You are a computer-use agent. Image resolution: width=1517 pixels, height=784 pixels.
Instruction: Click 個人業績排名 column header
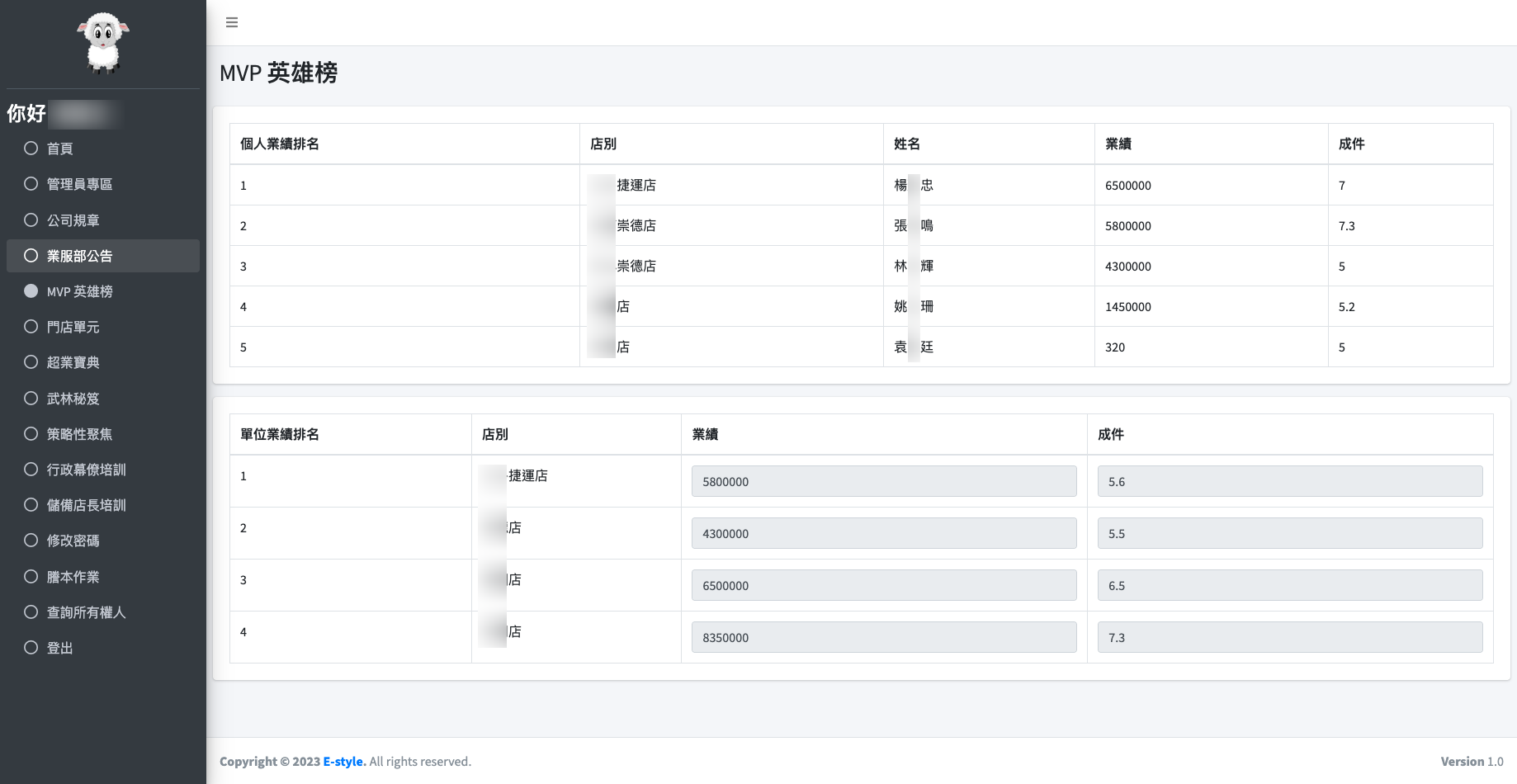280,144
